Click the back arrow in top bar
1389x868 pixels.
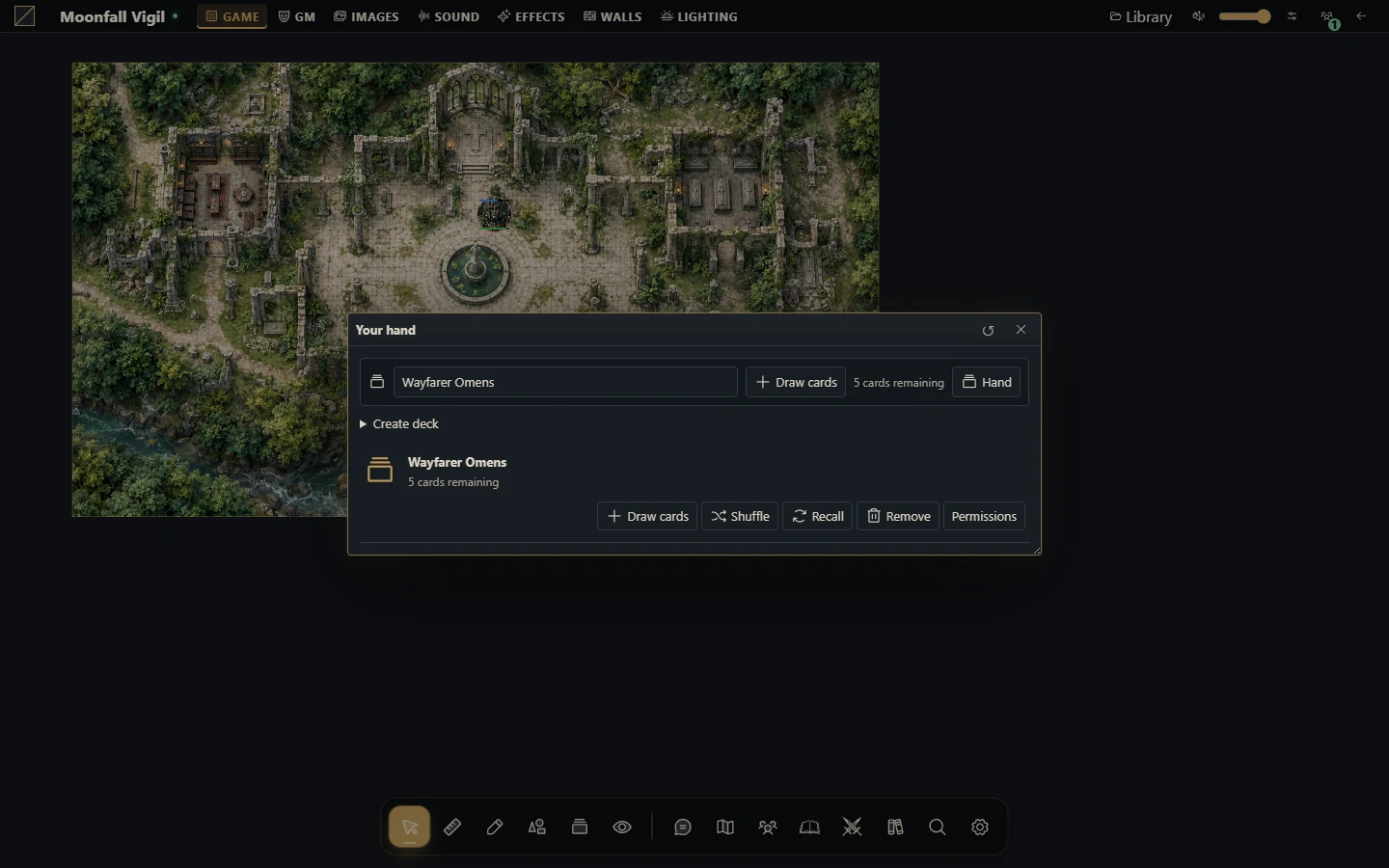(x=1362, y=16)
